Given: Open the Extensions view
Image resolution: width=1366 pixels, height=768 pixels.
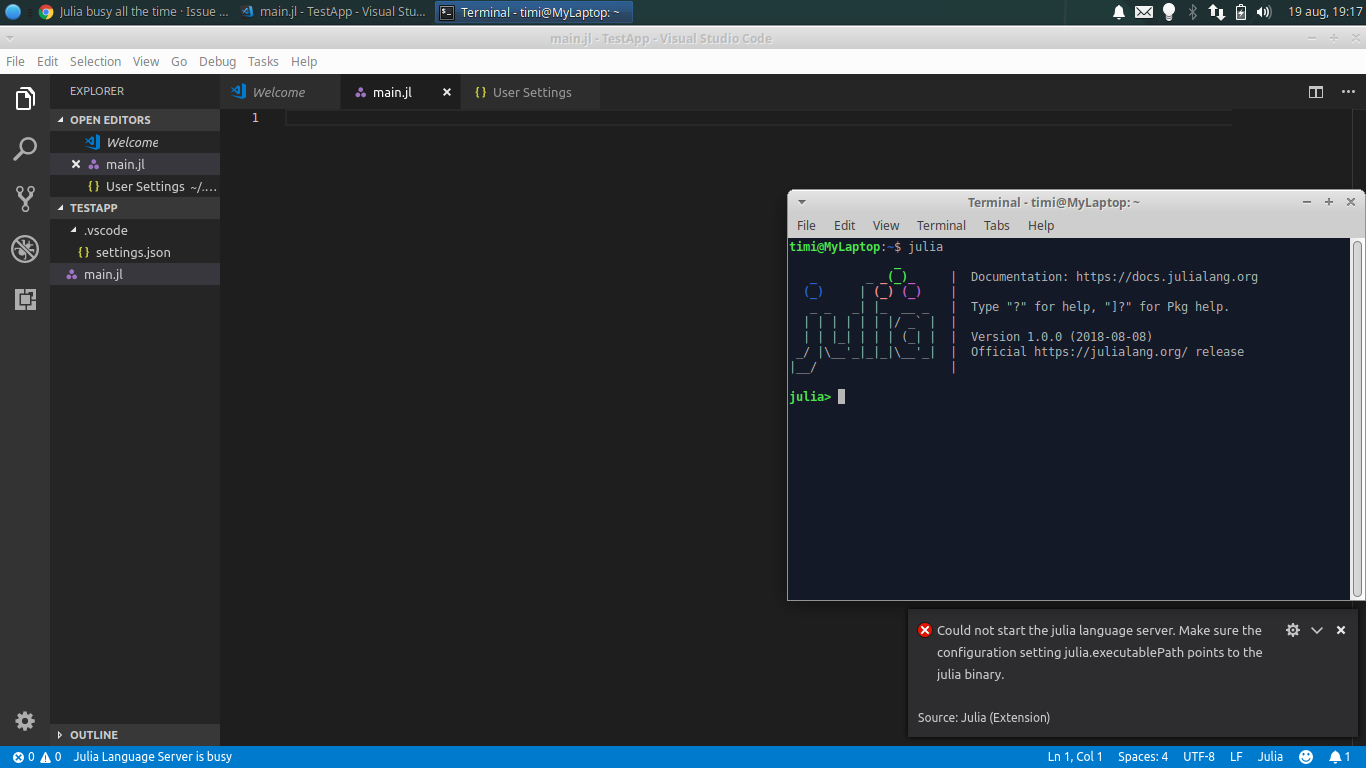Looking at the screenshot, I should pyautogui.click(x=24, y=298).
